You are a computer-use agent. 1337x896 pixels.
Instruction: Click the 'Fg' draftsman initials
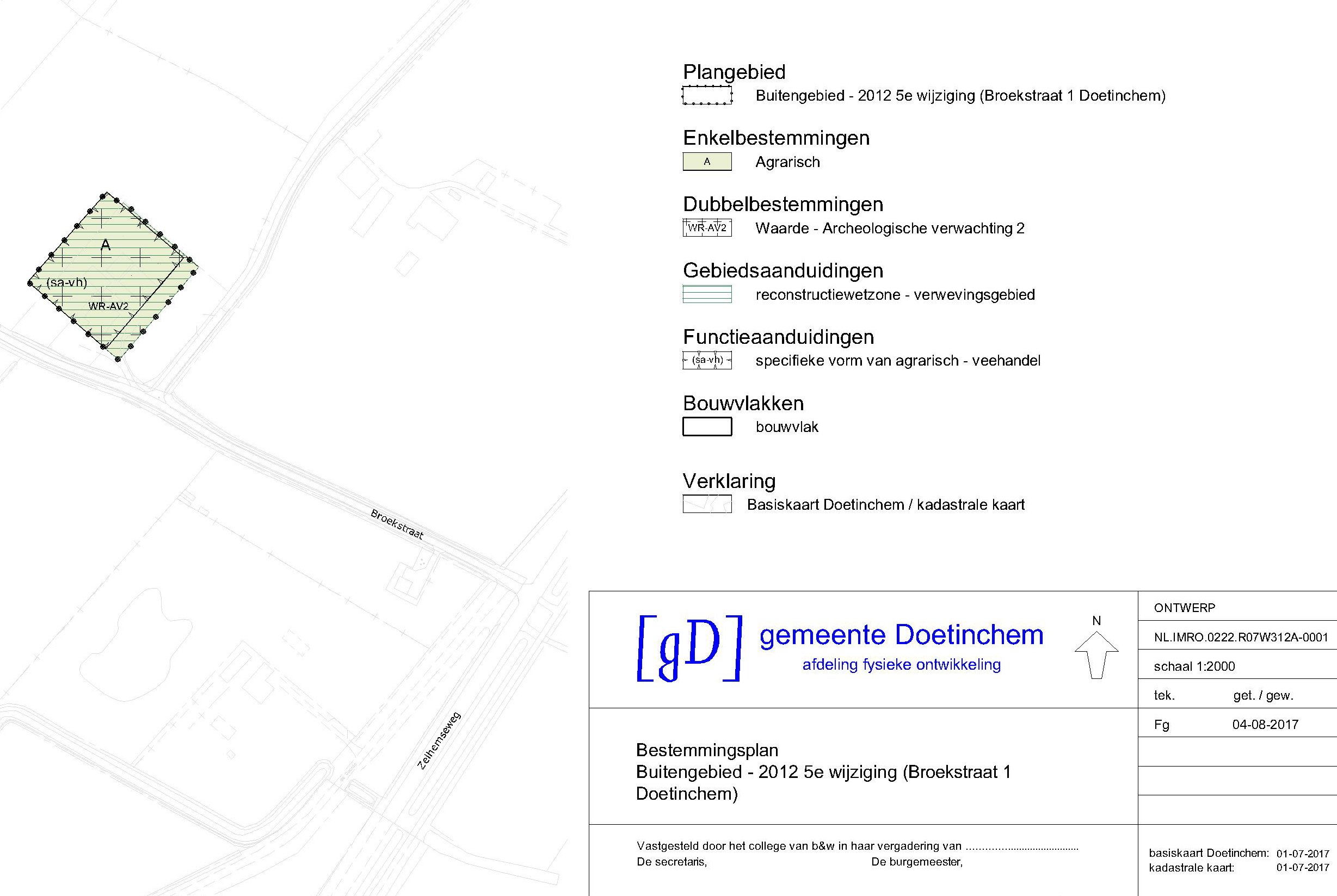pyautogui.click(x=1162, y=725)
